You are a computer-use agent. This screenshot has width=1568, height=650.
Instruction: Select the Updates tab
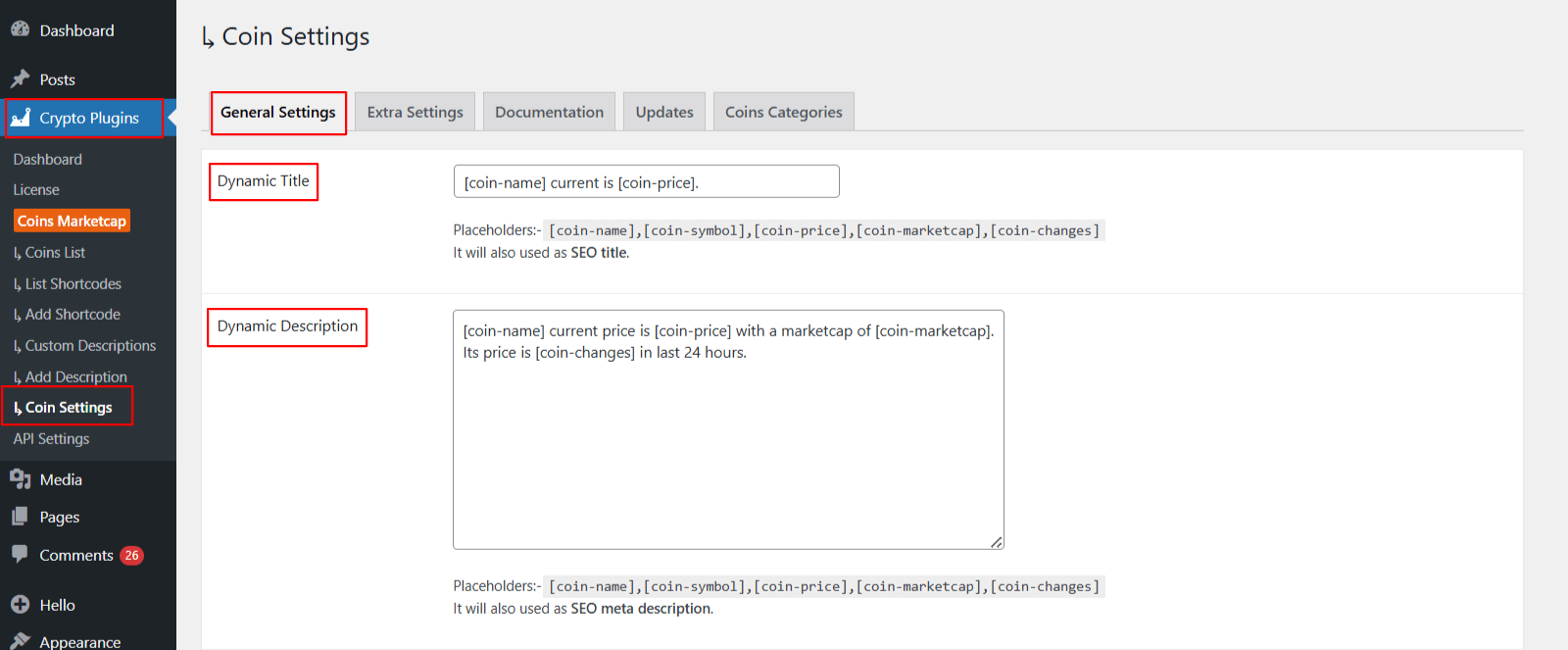point(663,112)
